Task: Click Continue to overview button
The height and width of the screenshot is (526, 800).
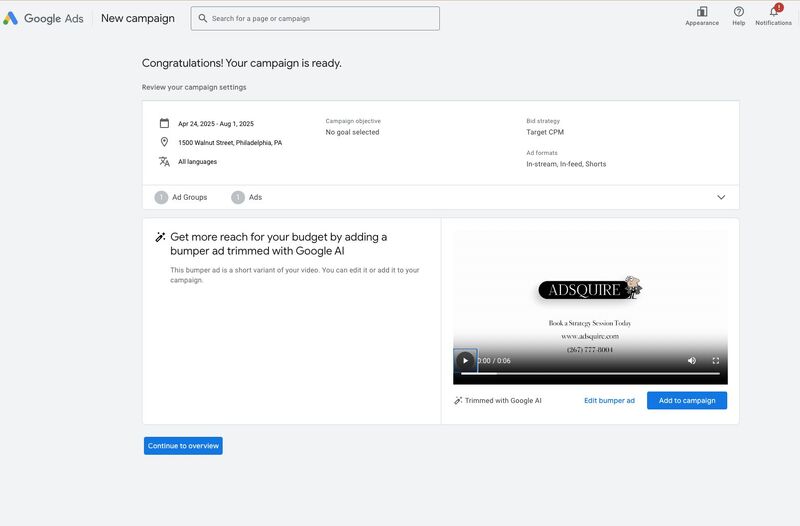Action: [x=183, y=446]
